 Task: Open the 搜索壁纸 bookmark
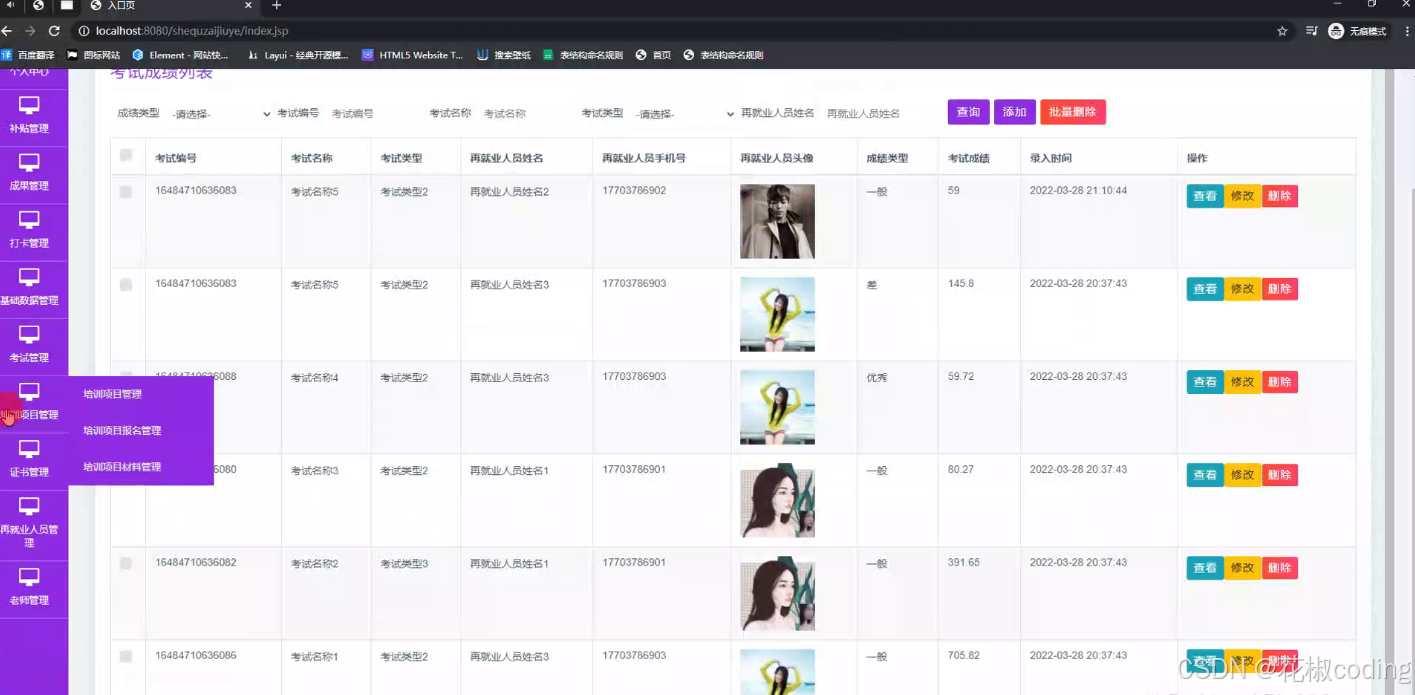click(x=504, y=55)
